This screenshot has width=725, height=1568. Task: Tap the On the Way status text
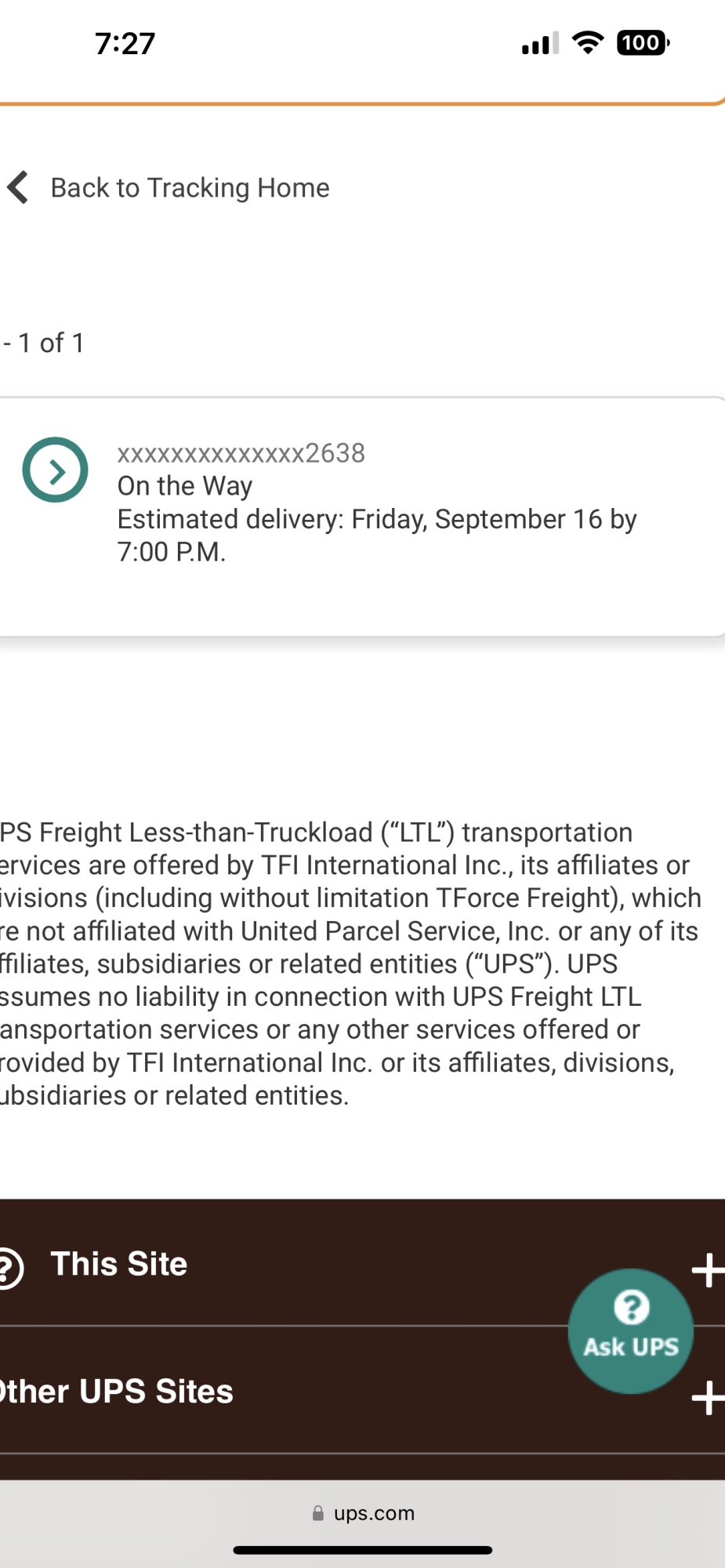coord(185,486)
